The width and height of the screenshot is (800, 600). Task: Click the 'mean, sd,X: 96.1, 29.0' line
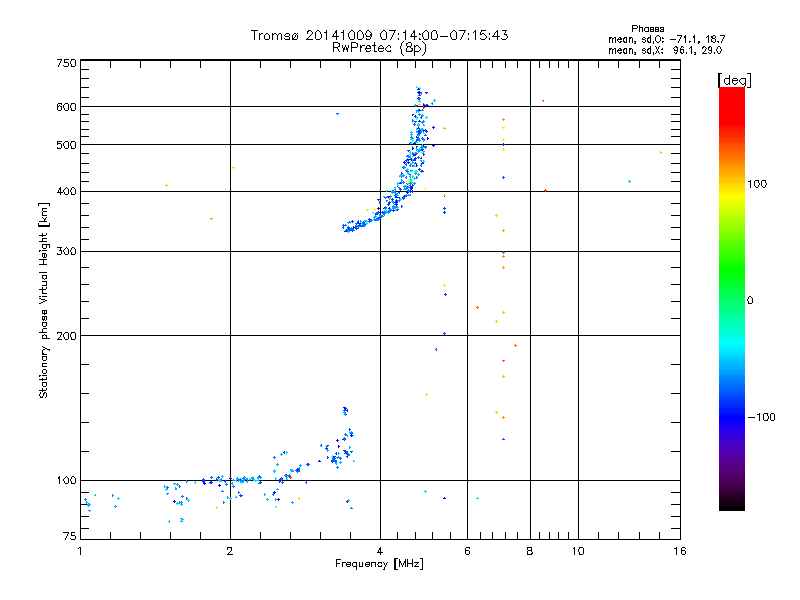click(665, 51)
